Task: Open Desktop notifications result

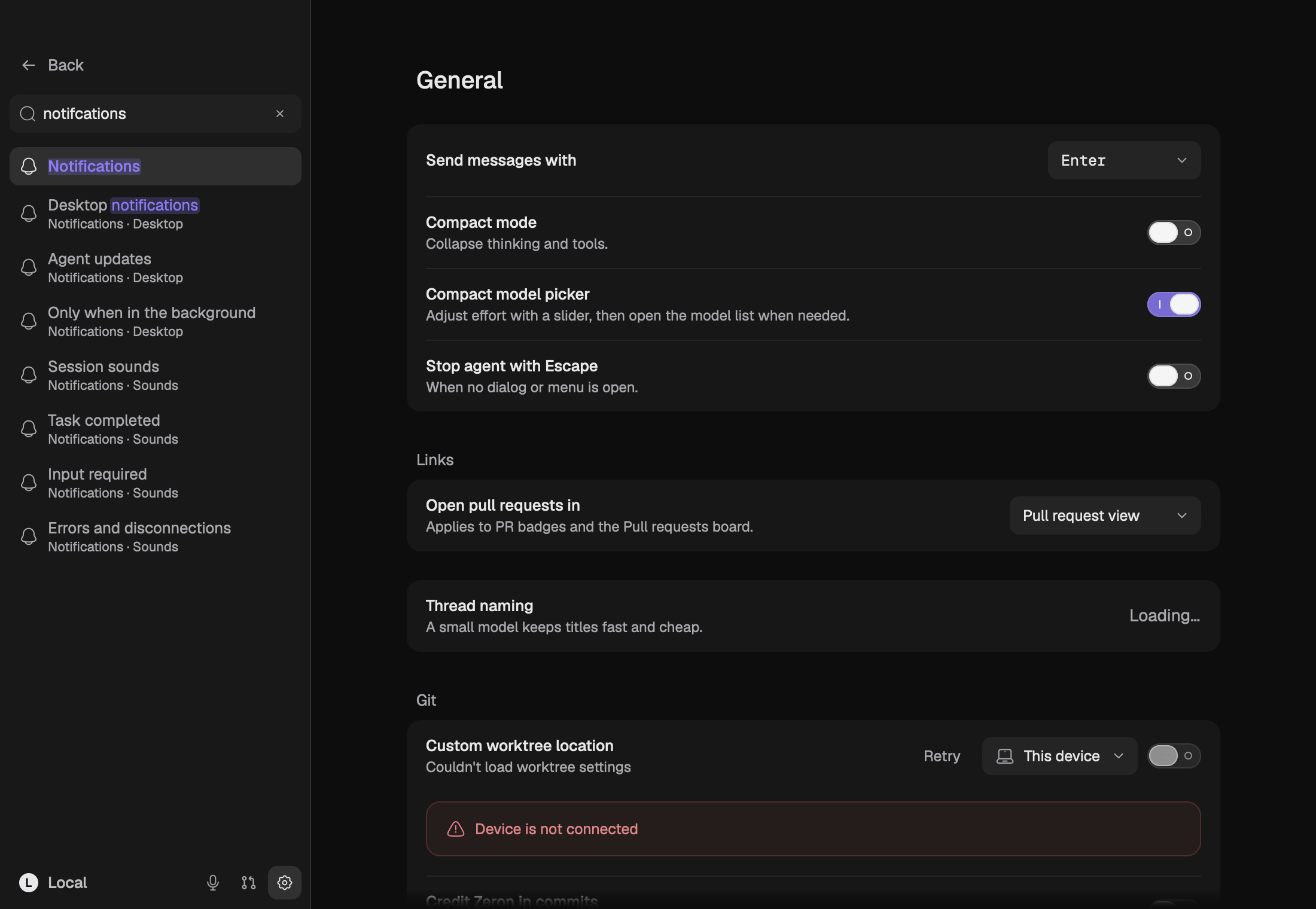Action: point(156,213)
